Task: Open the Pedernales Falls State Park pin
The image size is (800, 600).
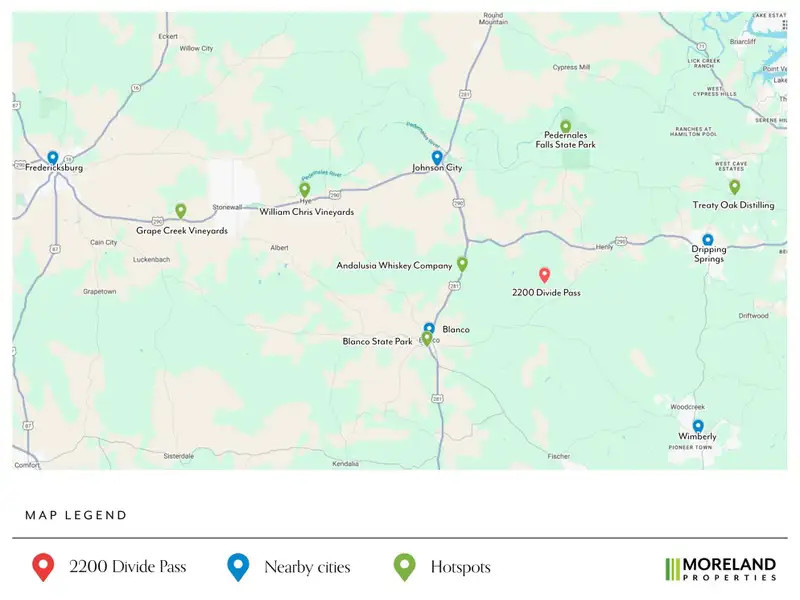Action: [x=565, y=127]
